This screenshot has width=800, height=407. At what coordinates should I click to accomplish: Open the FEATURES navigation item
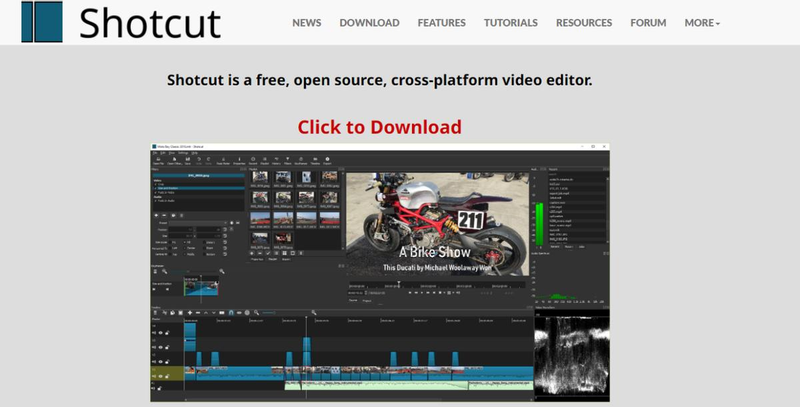[440, 22]
